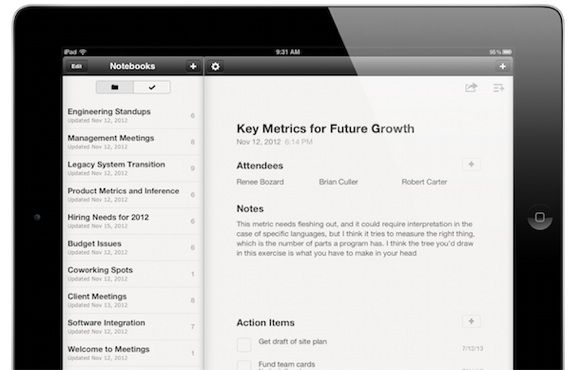Open Client Meetings notebook
Image resolution: width=580 pixels, height=370 pixels.
(132, 300)
